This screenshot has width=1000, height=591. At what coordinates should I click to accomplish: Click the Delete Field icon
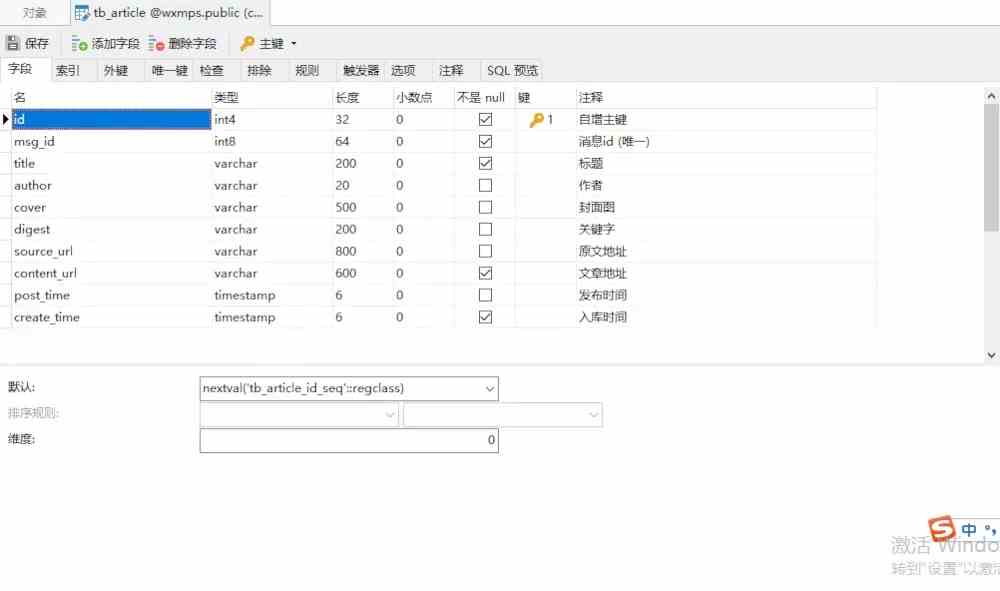156,43
